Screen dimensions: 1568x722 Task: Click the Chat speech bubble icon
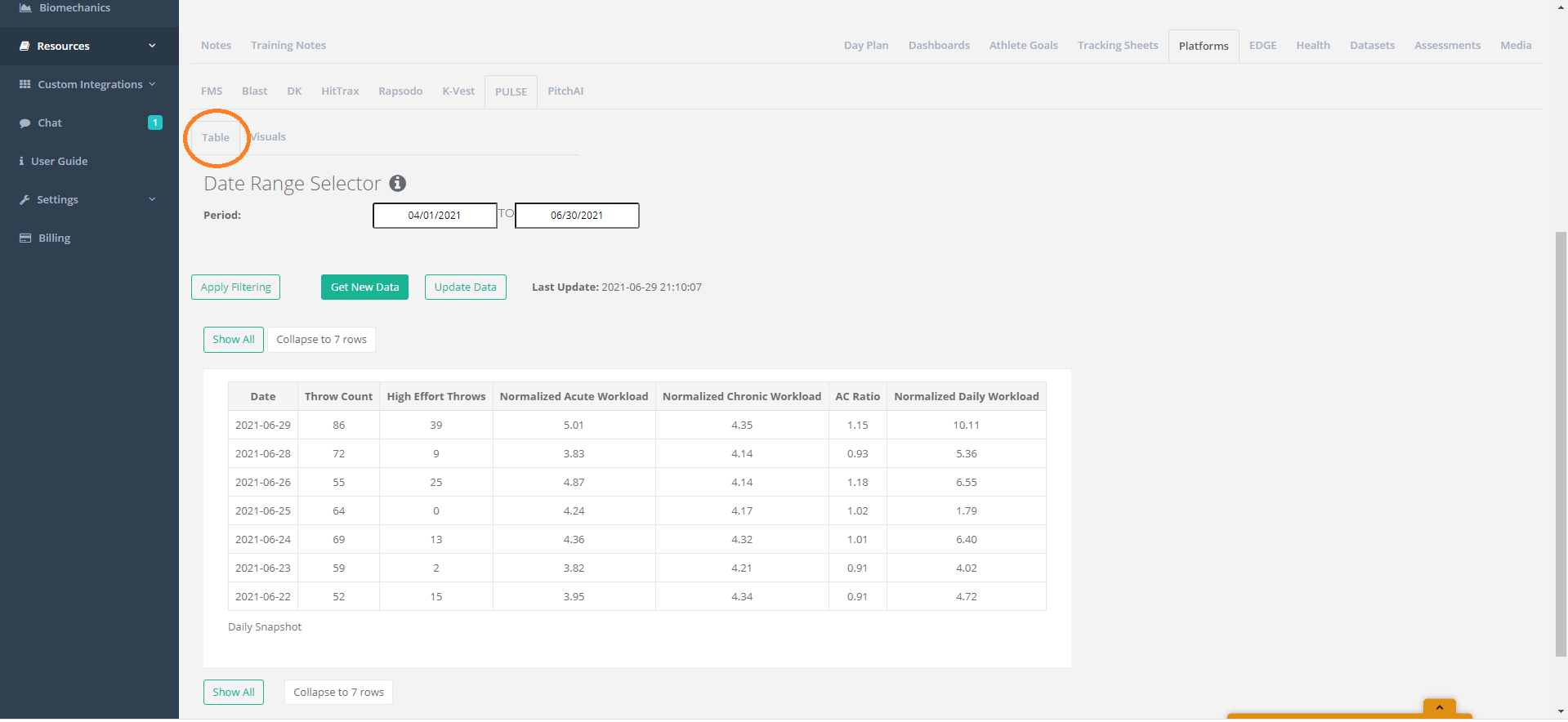tap(25, 123)
